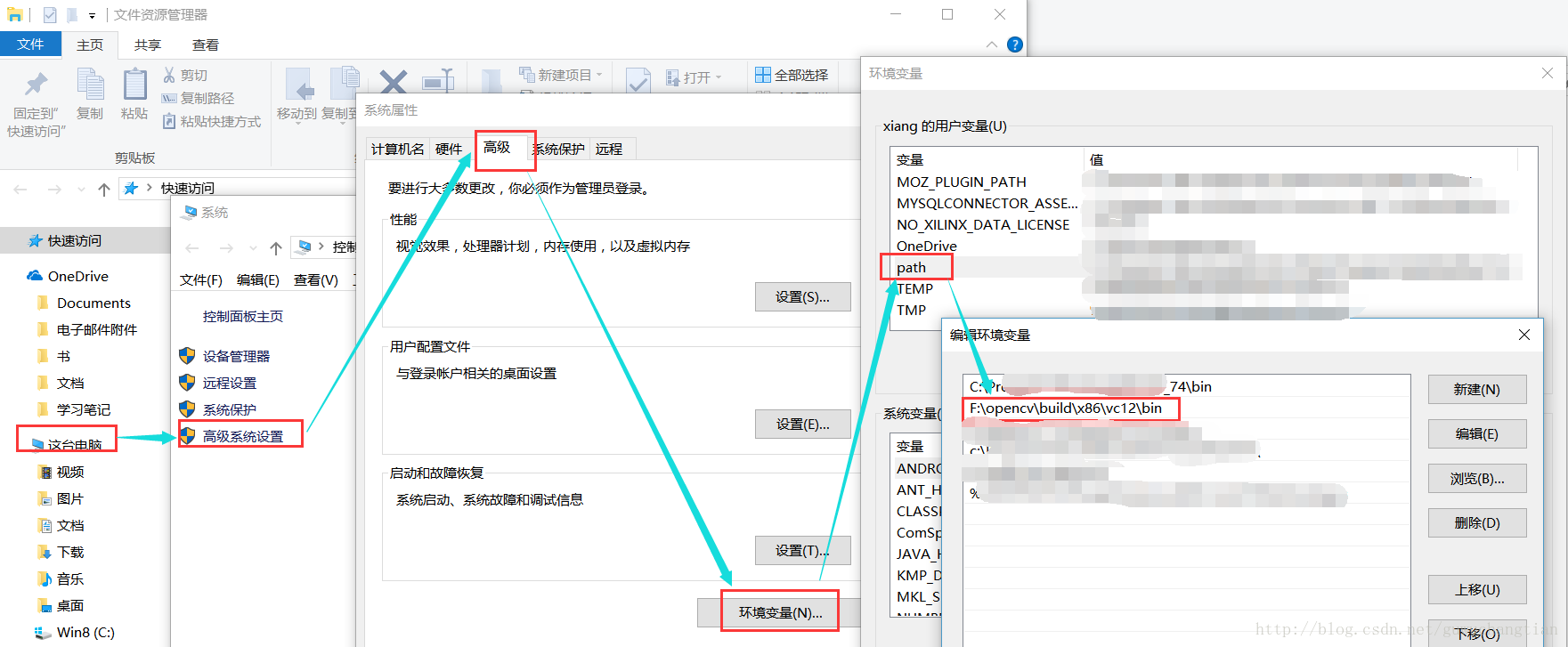Select the Win8 (C:) drive
Image resolution: width=1568 pixels, height=647 pixels.
(75, 632)
